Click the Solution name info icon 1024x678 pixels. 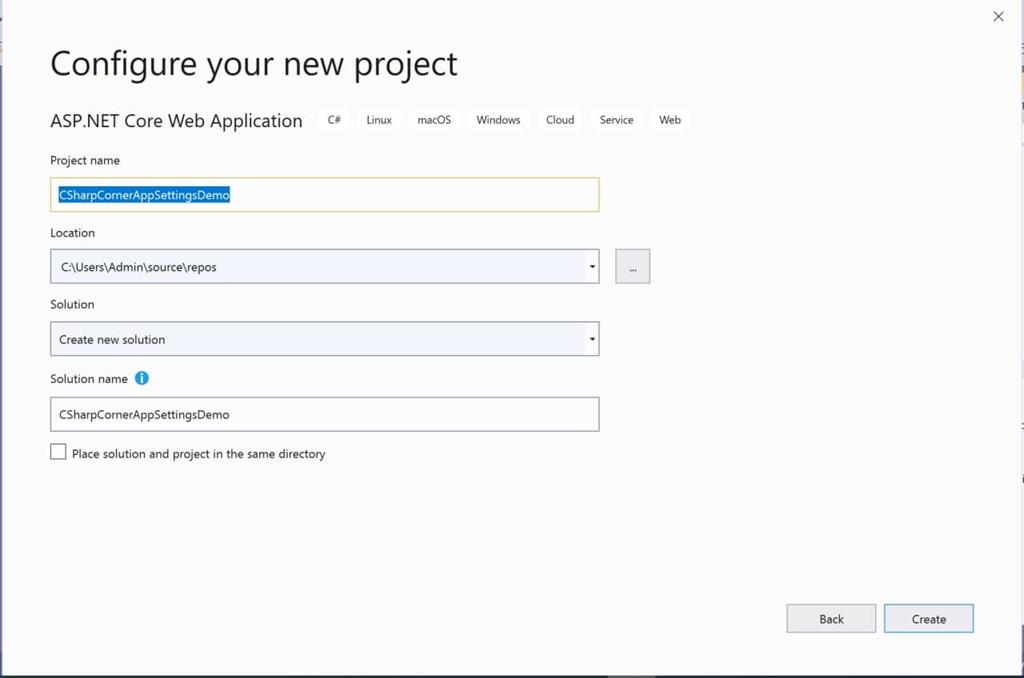click(x=142, y=378)
